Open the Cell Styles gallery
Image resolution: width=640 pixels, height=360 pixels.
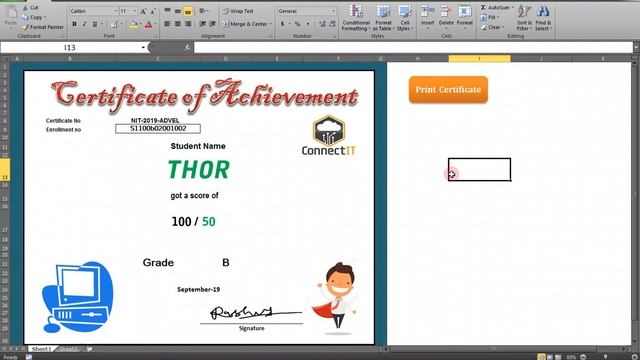[x=404, y=18]
